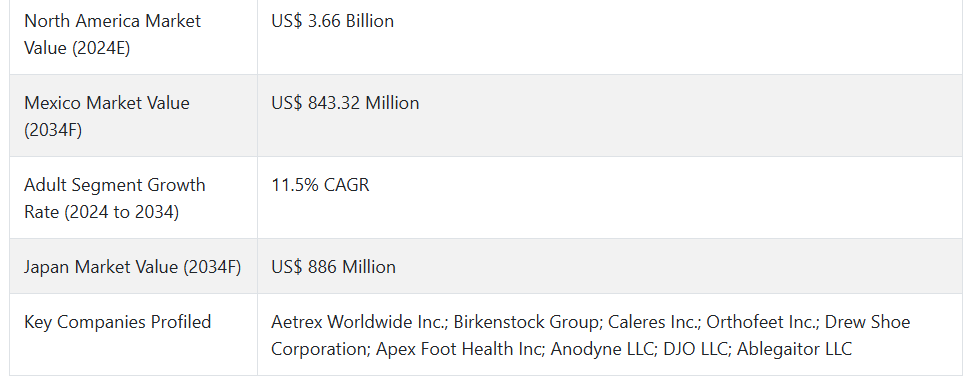Select the 11.5% CAGR value
The image size is (967, 382).
[320, 185]
